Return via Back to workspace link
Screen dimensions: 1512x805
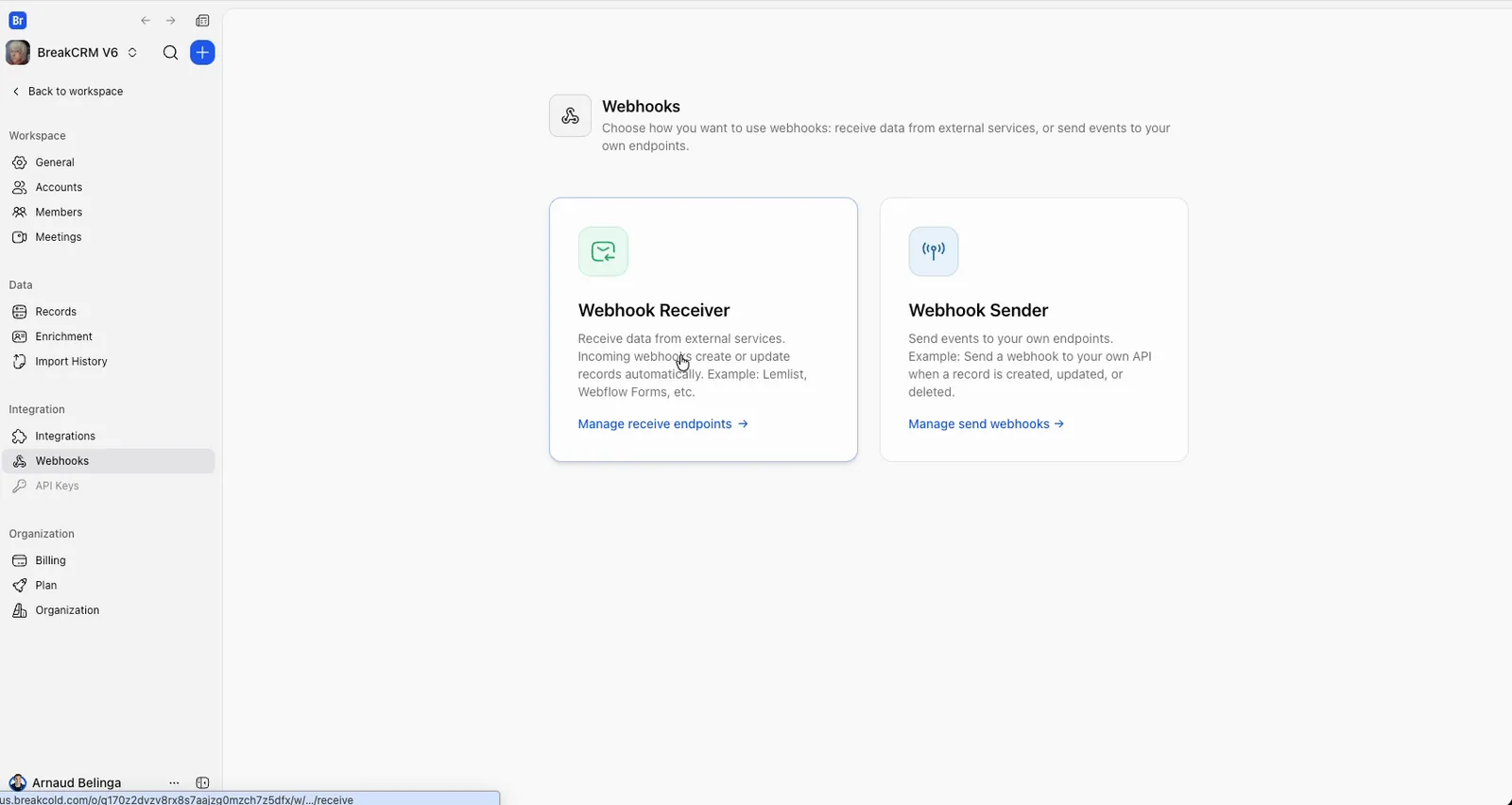pyautogui.click(x=68, y=92)
